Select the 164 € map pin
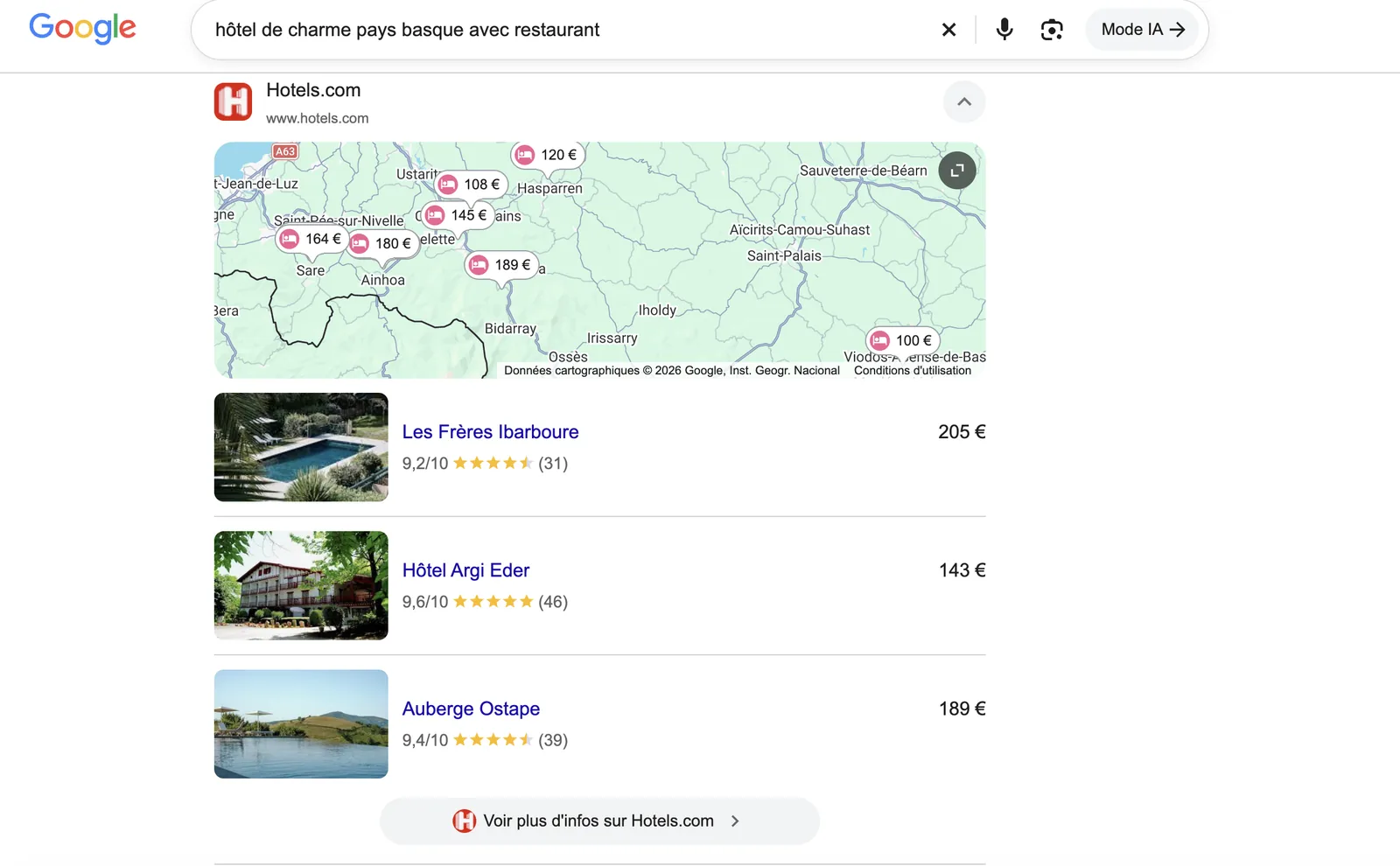Screen dimensions: 1400x866 point(312,239)
